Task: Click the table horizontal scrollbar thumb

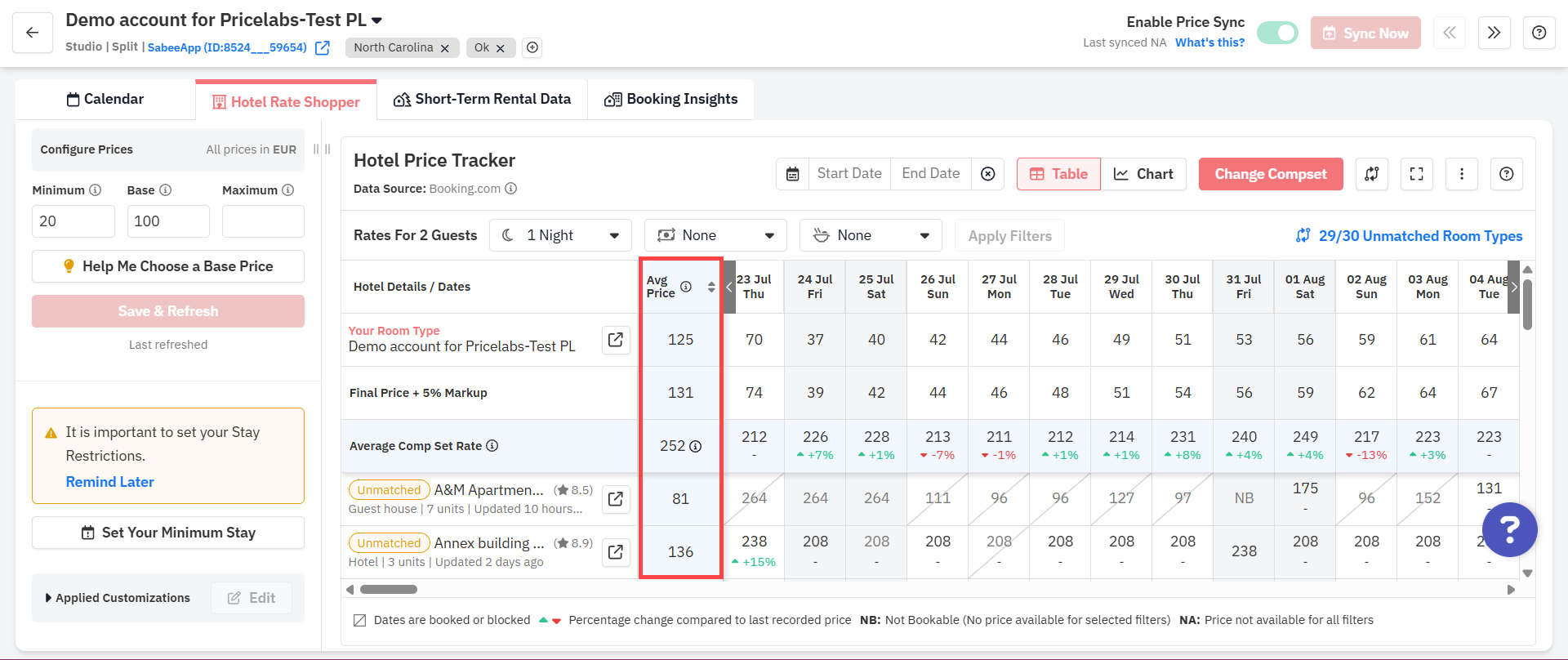Action: click(389, 589)
